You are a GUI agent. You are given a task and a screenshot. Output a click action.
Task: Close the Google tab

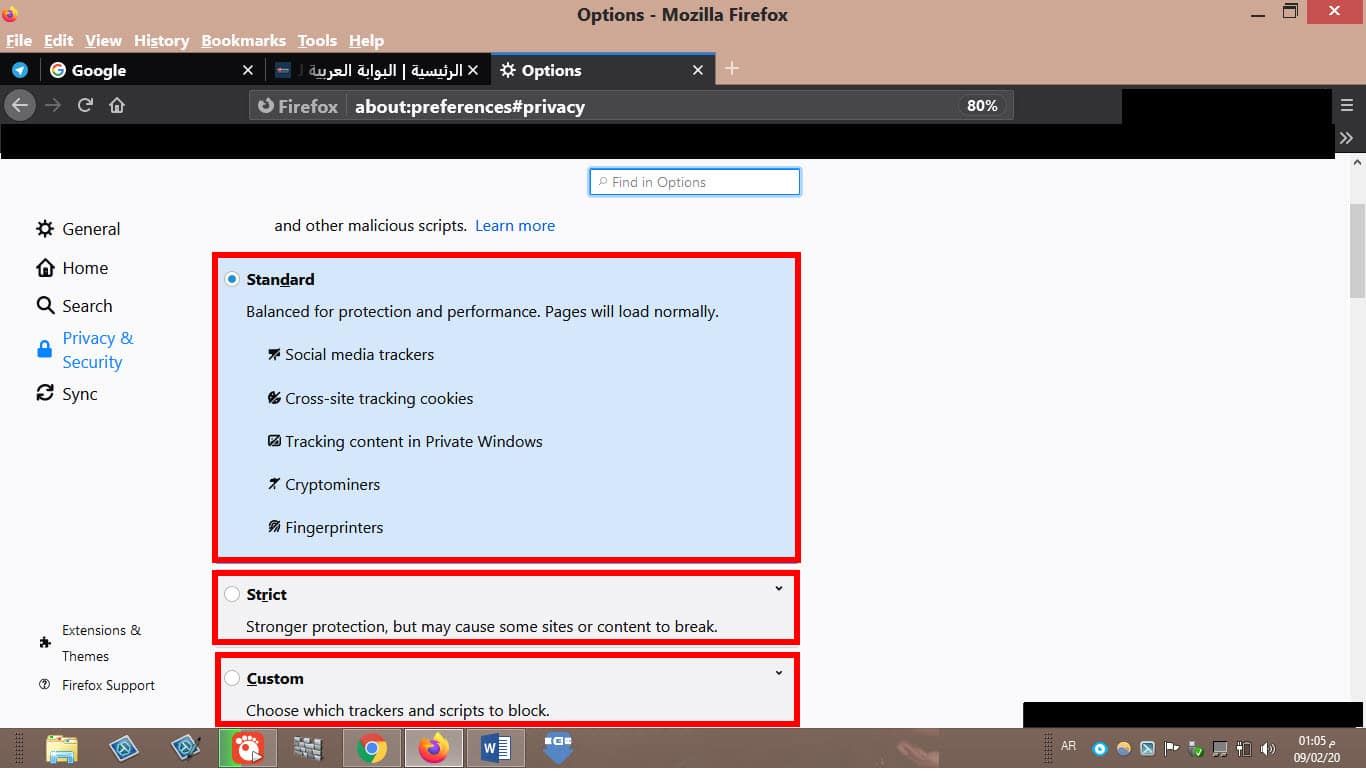pyautogui.click(x=248, y=70)
